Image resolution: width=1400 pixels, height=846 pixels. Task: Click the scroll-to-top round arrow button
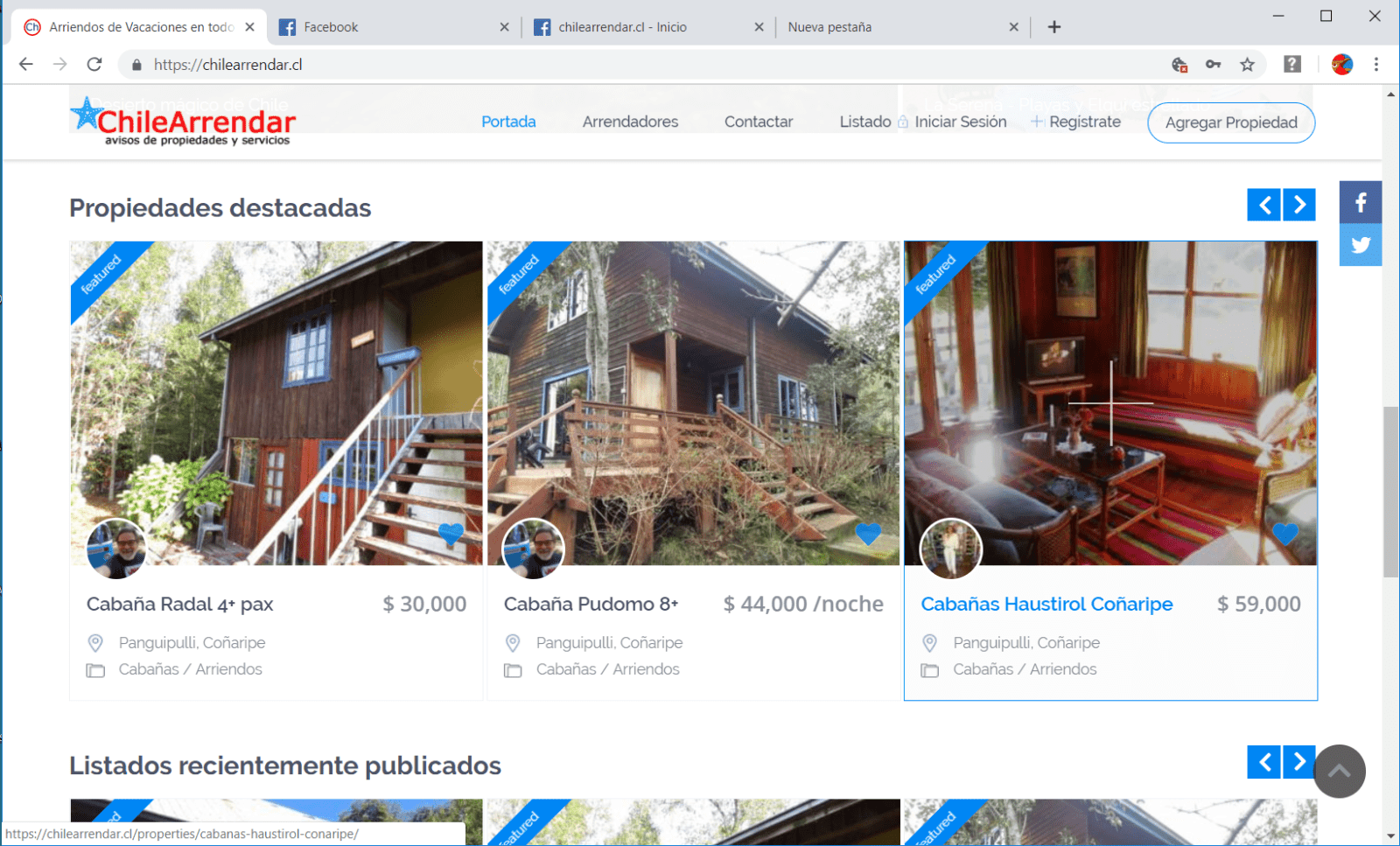click(x=1339, y=771)
